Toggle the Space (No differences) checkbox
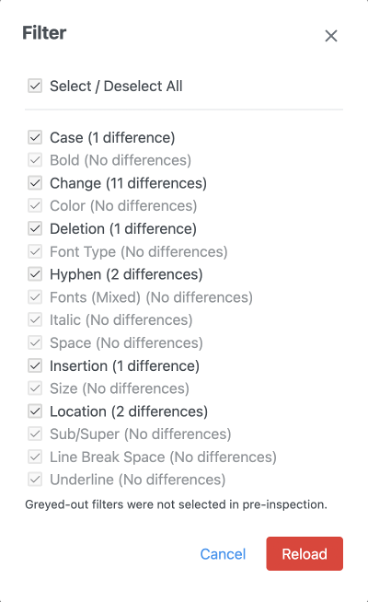Screen dimensions: 368x602 click(35, 343)
